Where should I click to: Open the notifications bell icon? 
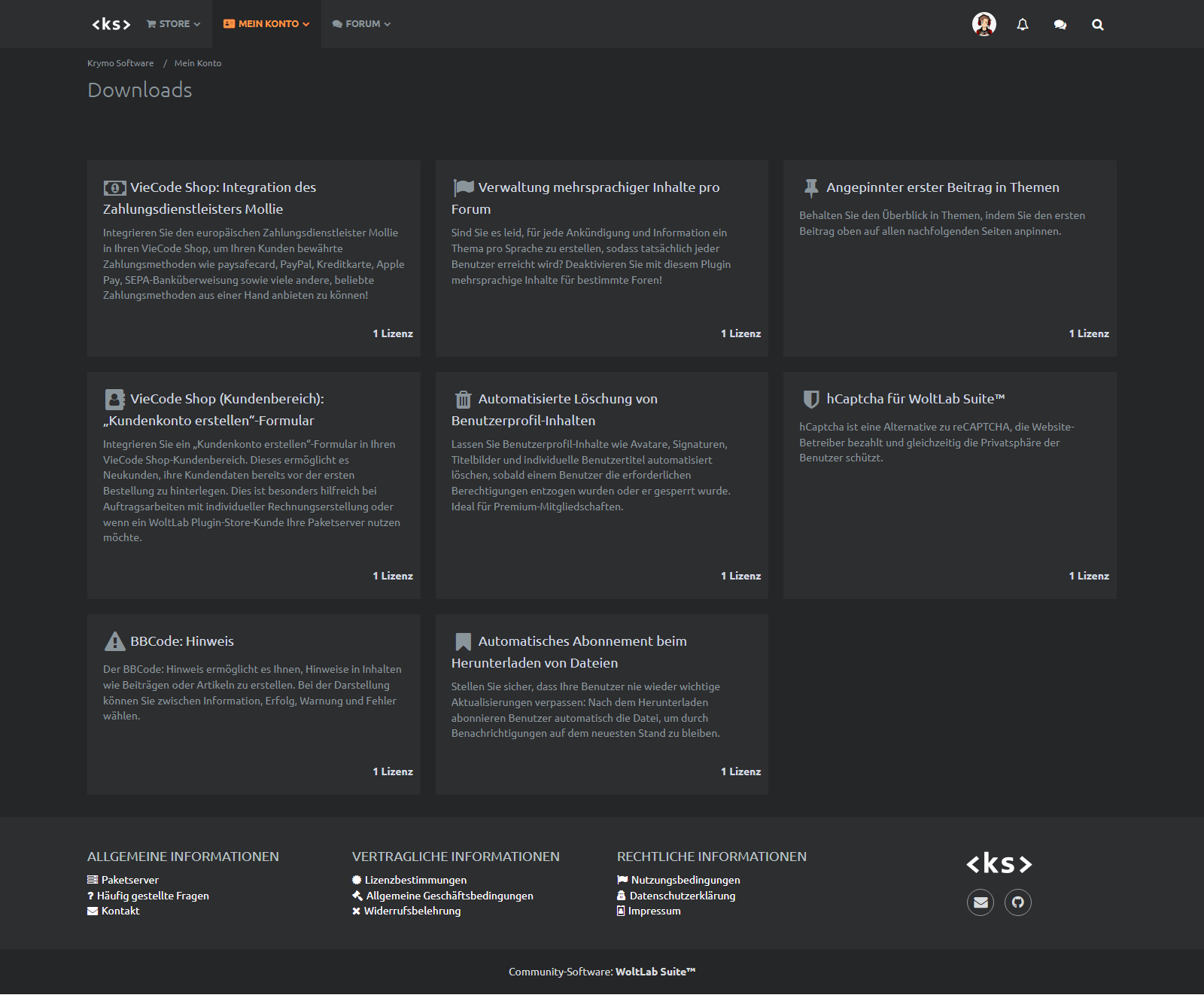1022,25
